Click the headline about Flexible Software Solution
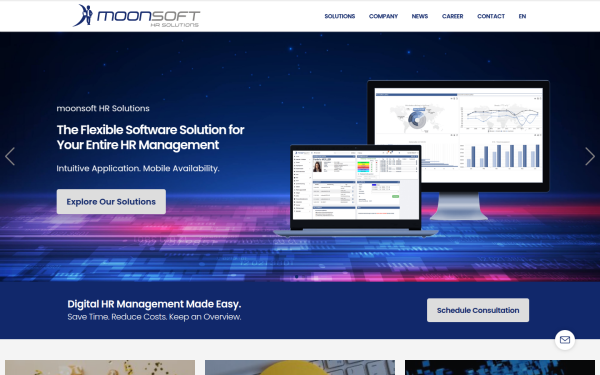600x375 pixels. [150, 137]
